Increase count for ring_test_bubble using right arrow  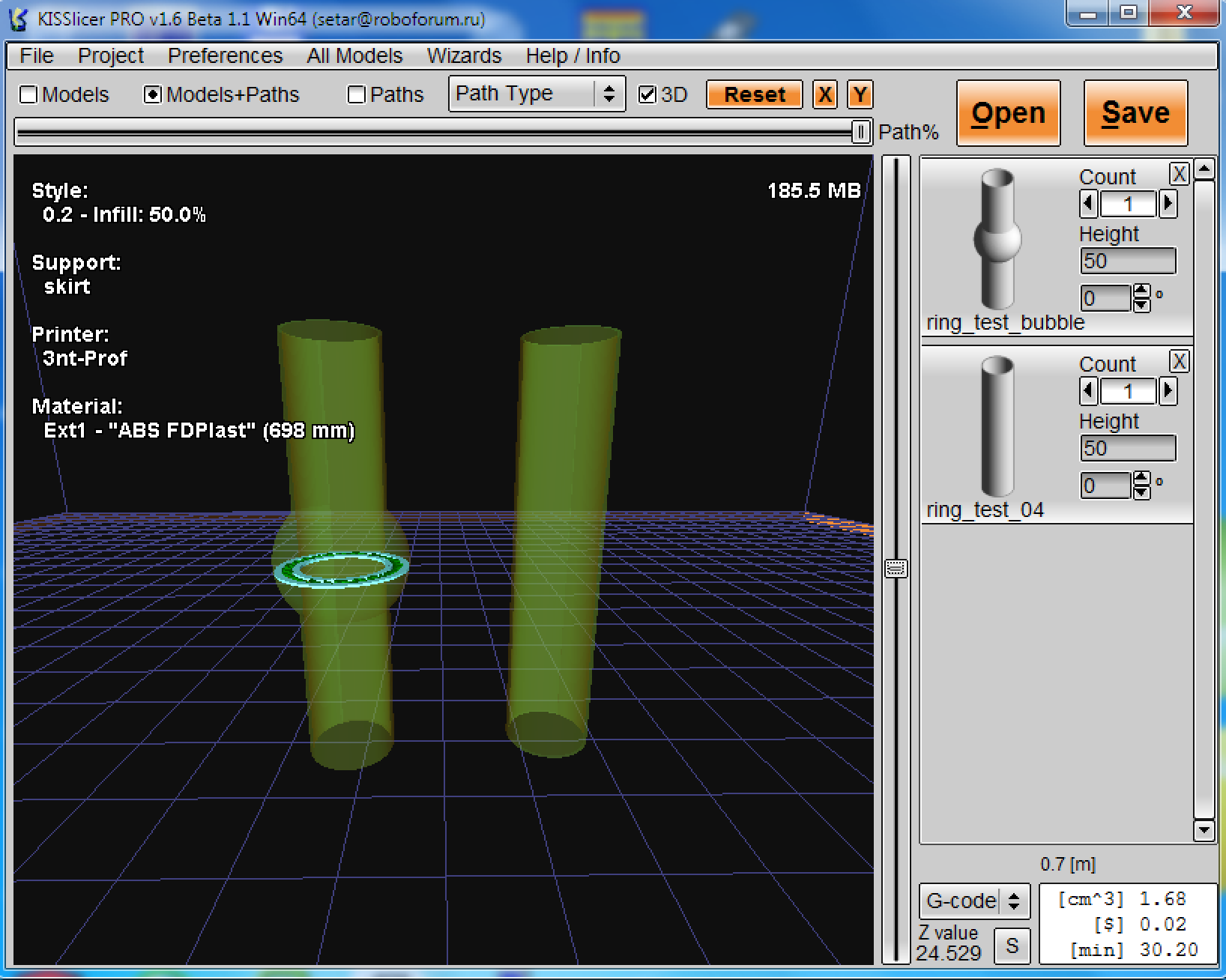click(x=1168, y=204)
